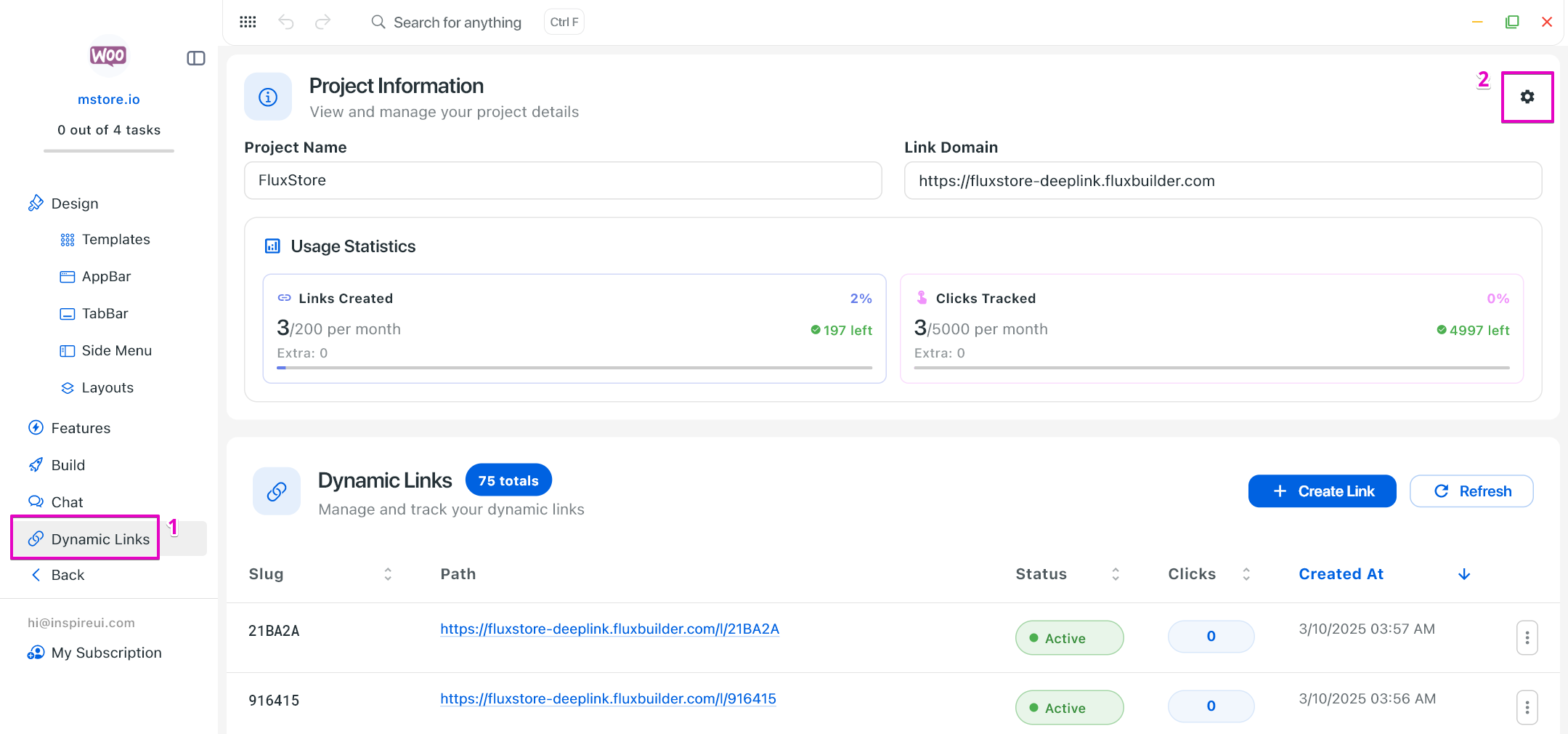The height and width of the screenshot is (734, 1568).
Task: Click the Woo logo avatar
Action: (x=108, y=56)
